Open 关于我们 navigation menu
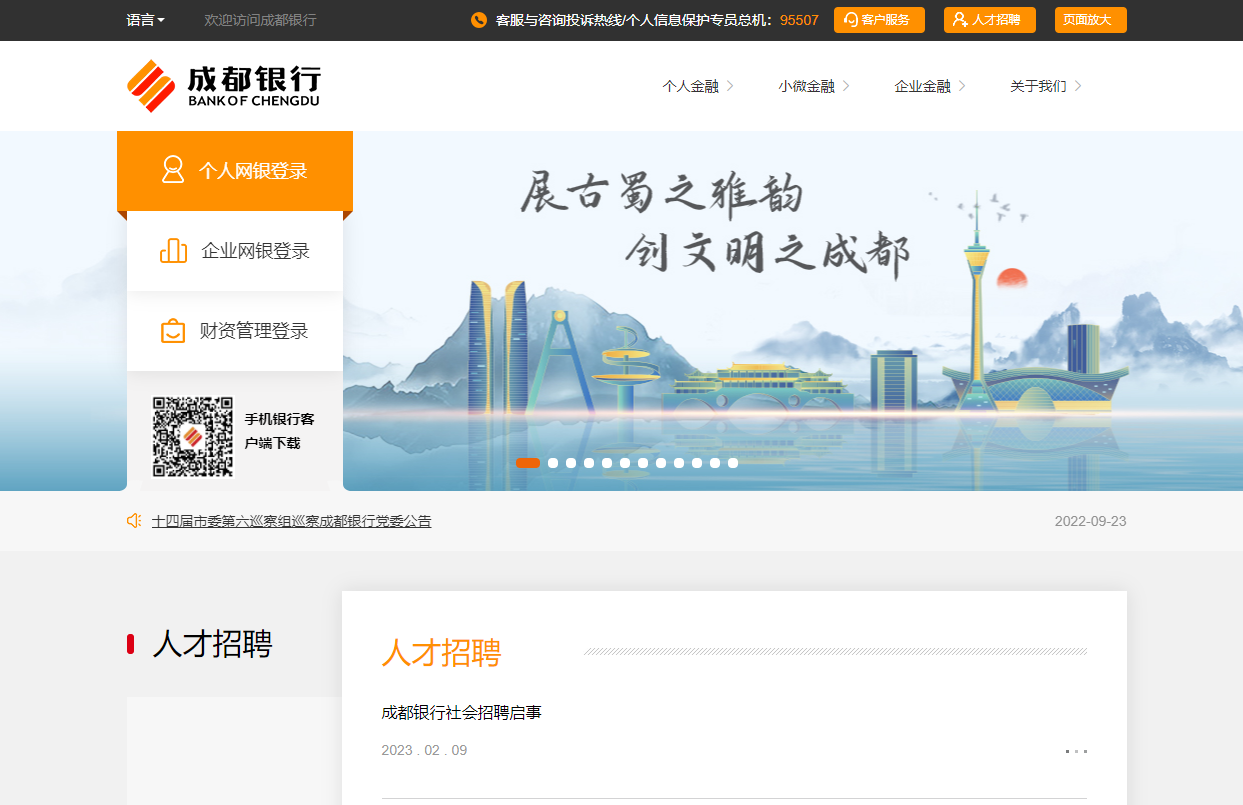Viewport: 1243px width, 805px height. [1038, 86]
